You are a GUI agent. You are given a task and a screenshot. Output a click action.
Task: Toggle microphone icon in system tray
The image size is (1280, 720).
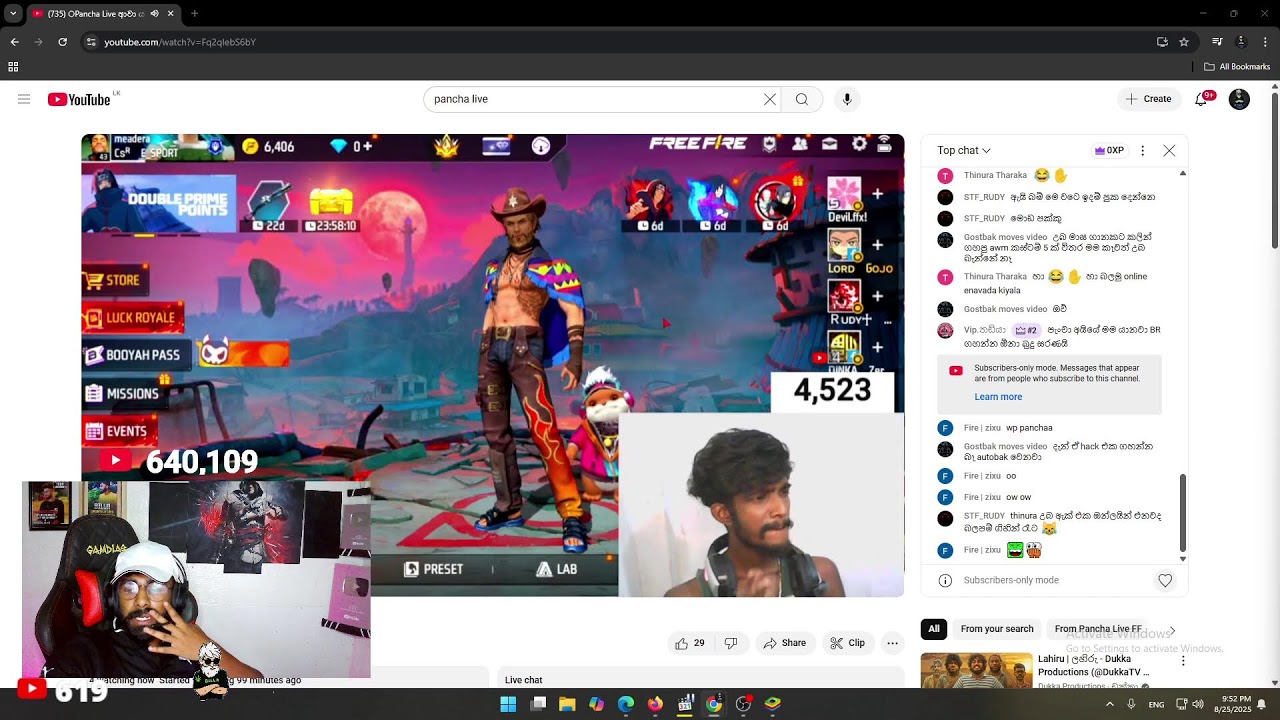1131,704
